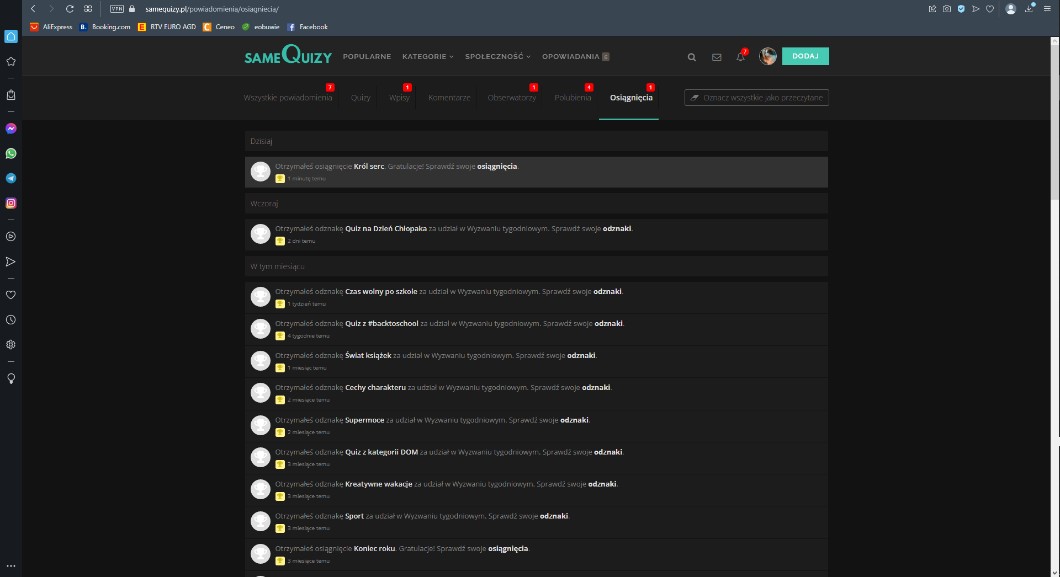The height and width of the screenshot is (577, 1060).
Task: Open WhatsApp in the browser sidebar
Action: 11,154
